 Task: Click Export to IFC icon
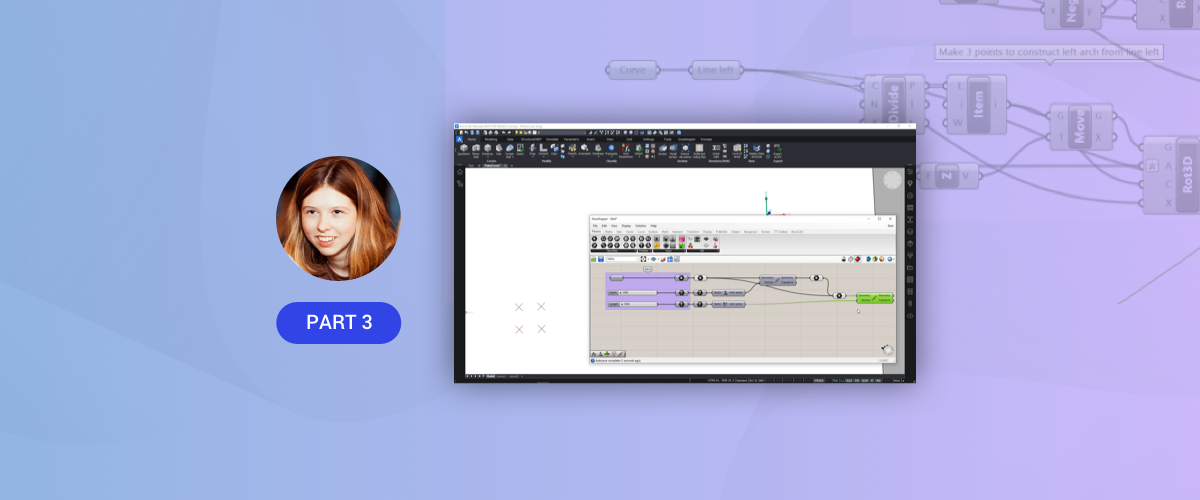tap(778, 151)
